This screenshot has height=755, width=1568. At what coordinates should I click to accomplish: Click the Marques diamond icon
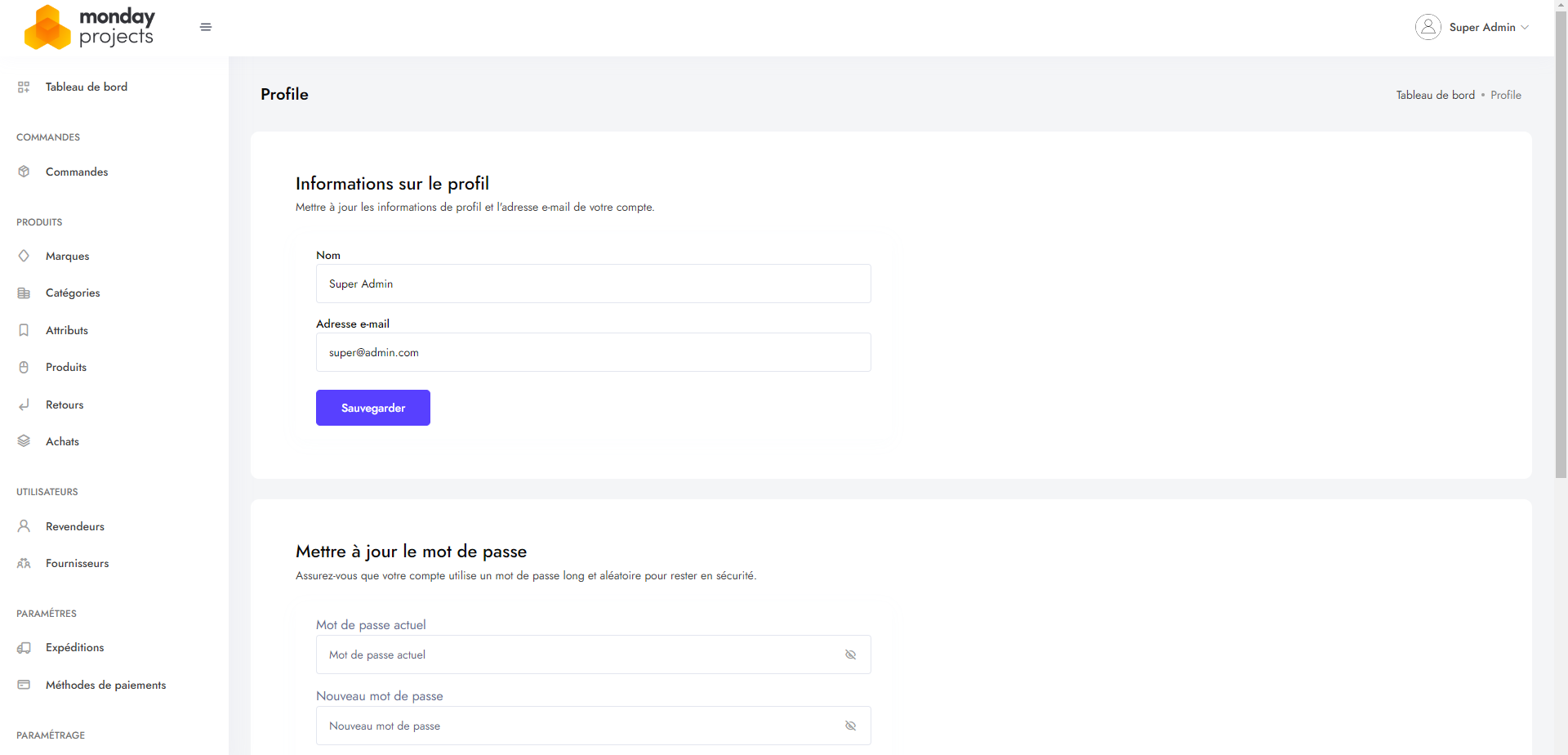24,256
